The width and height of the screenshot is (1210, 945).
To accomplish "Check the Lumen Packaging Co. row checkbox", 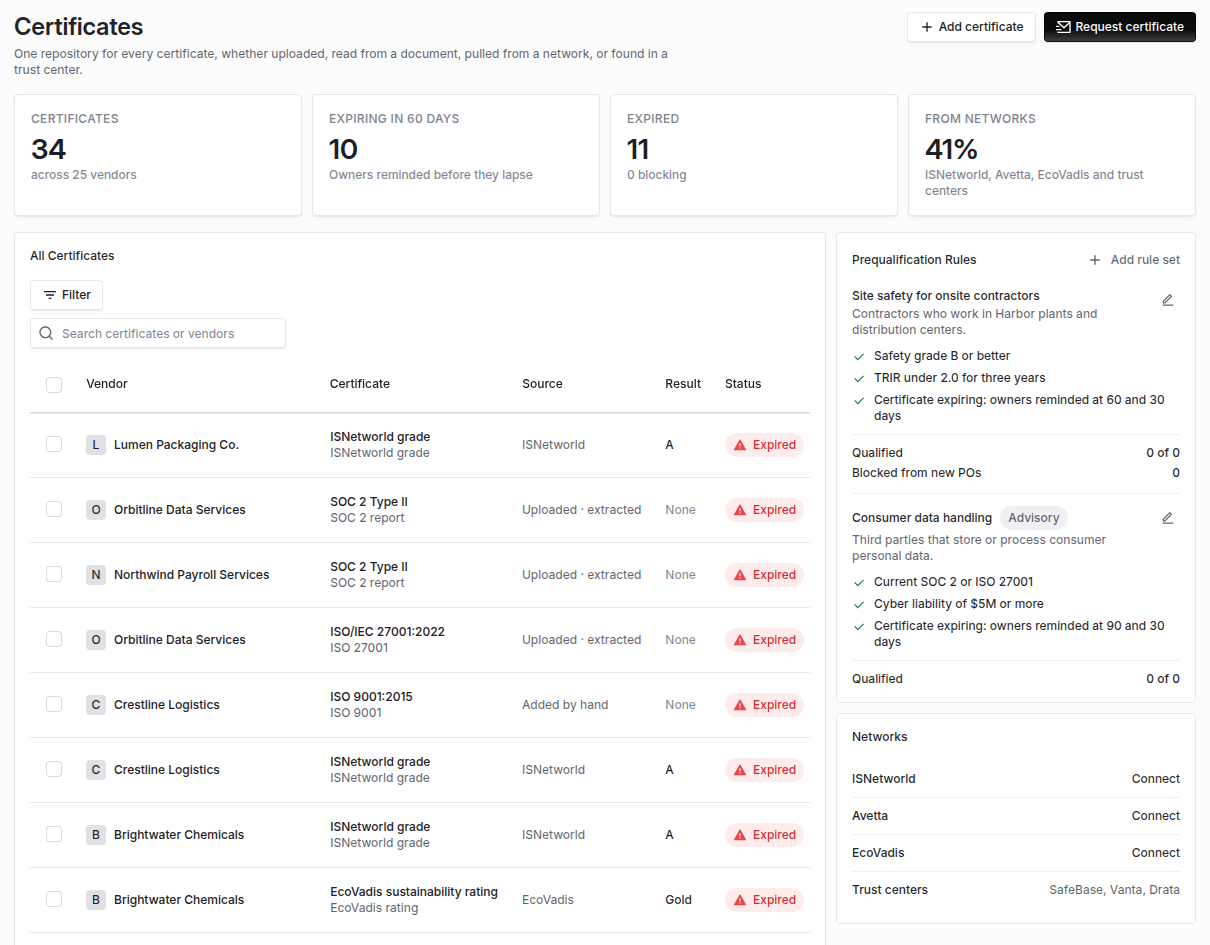I will 54,444.
